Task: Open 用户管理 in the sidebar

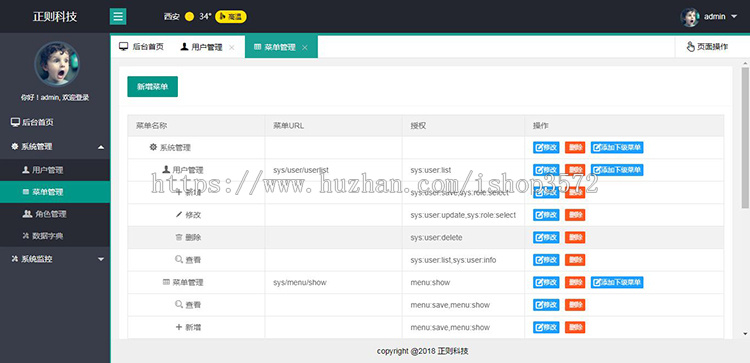Action: click(55, 170)
